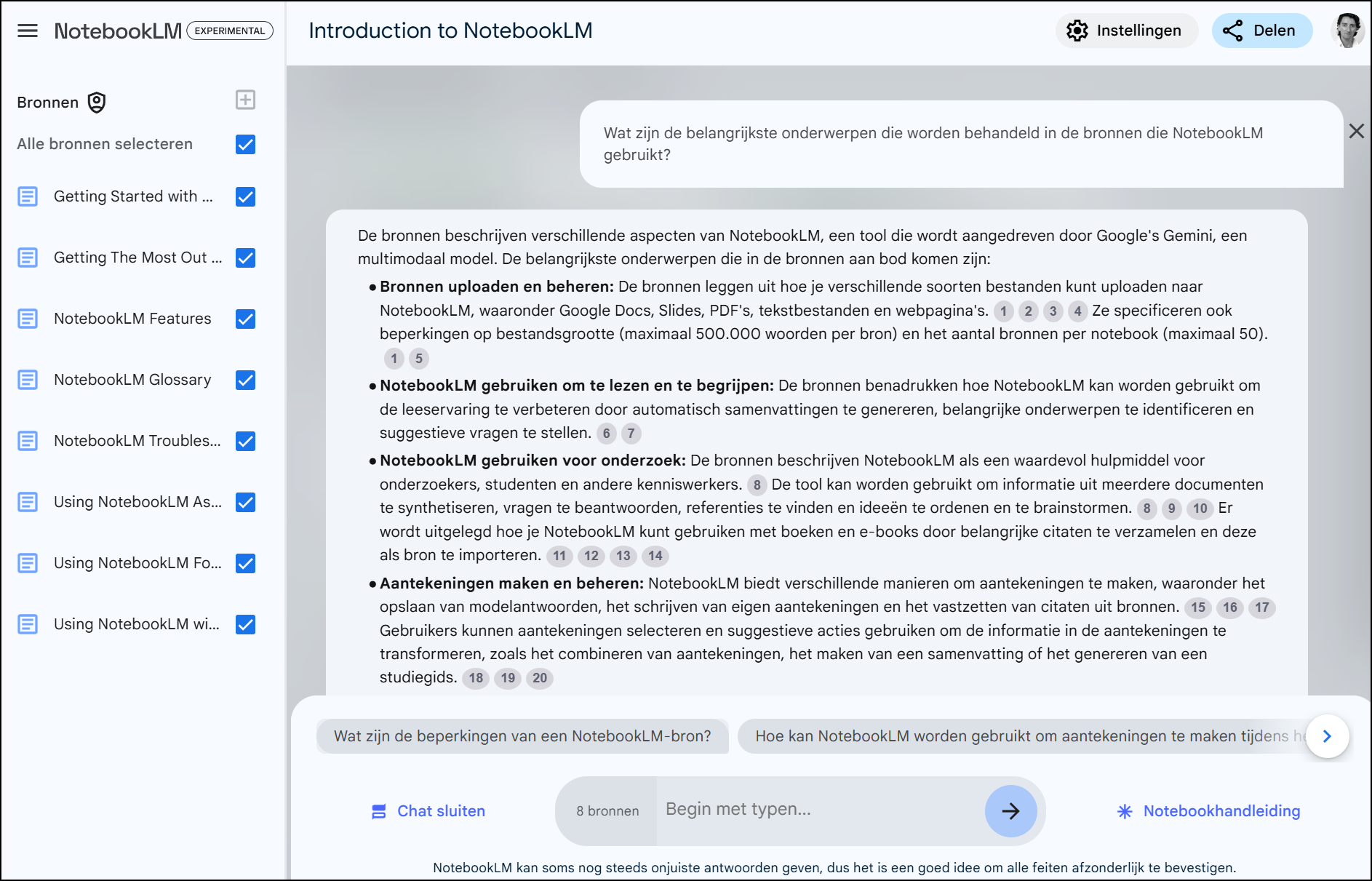Click document icon for Using NotebookLM wi

point(28,624)
